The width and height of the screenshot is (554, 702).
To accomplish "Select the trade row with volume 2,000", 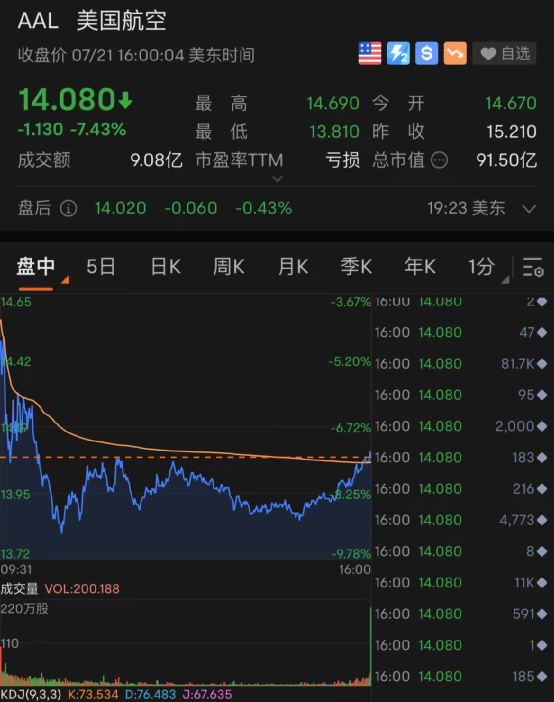I will point(461,426).
